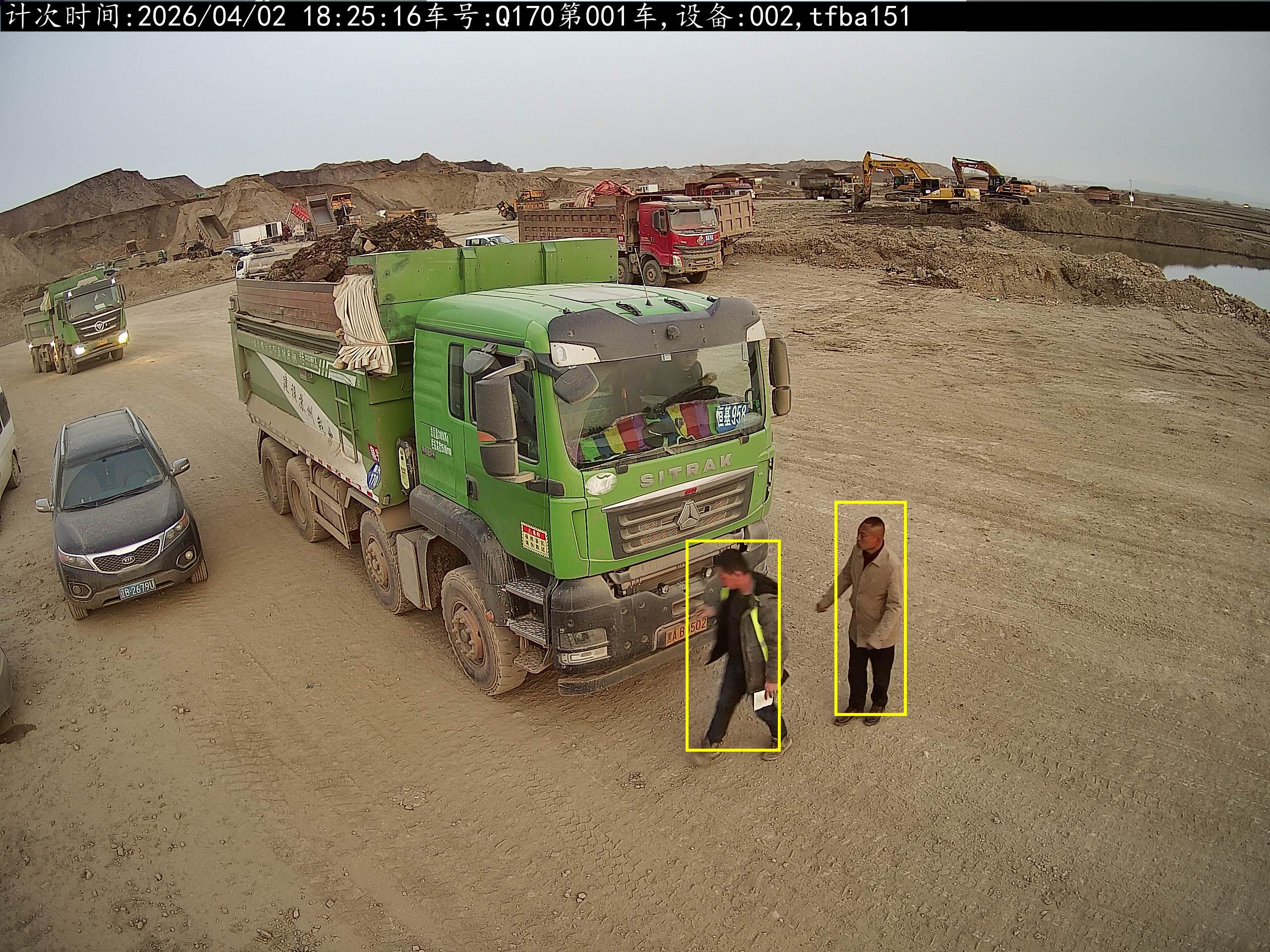The width and height of the screenshot is (1270, 952).
Task: Click the vehicle number Q170 in overlay
Action: point(525,16)
